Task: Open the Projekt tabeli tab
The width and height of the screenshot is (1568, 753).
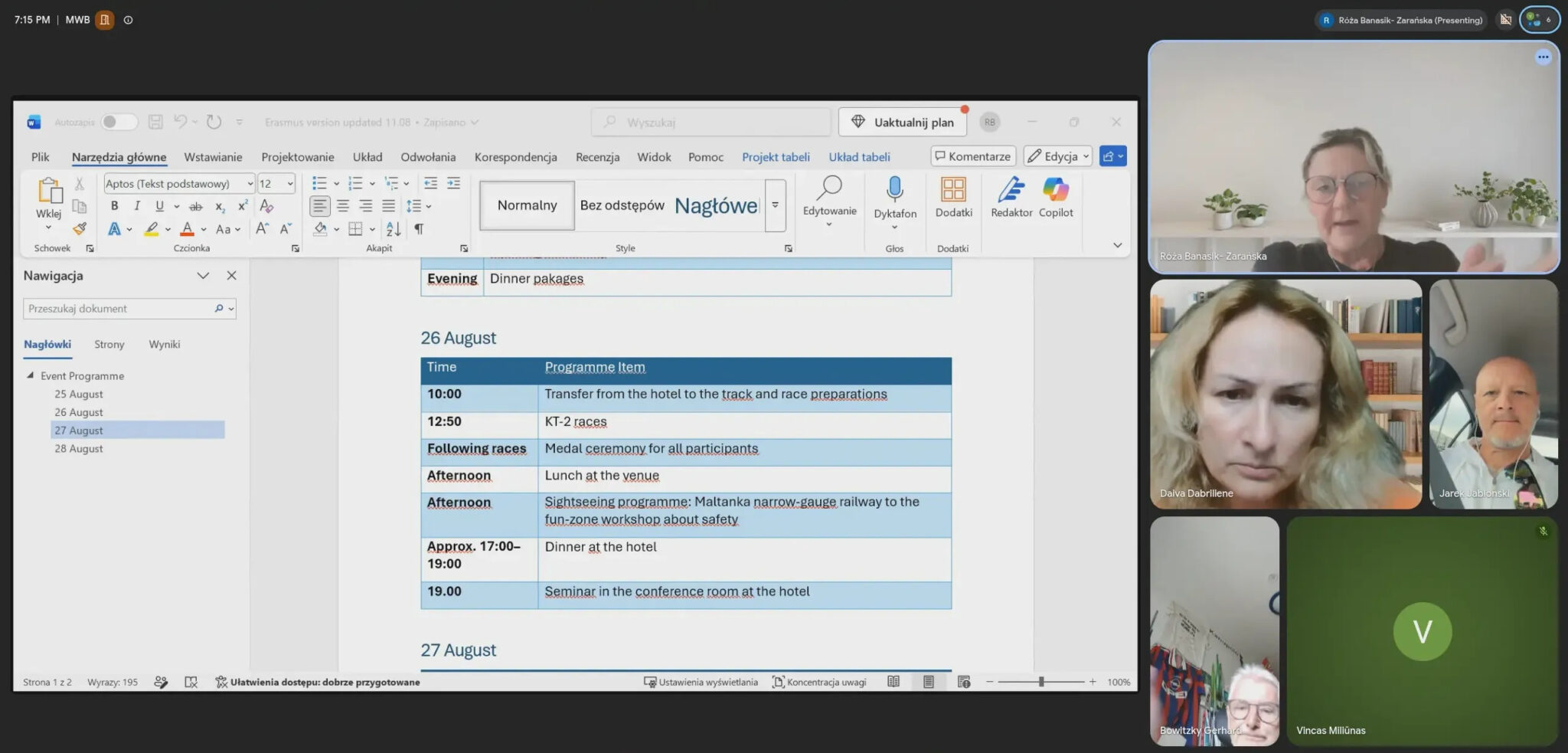Action: point(776,157)
